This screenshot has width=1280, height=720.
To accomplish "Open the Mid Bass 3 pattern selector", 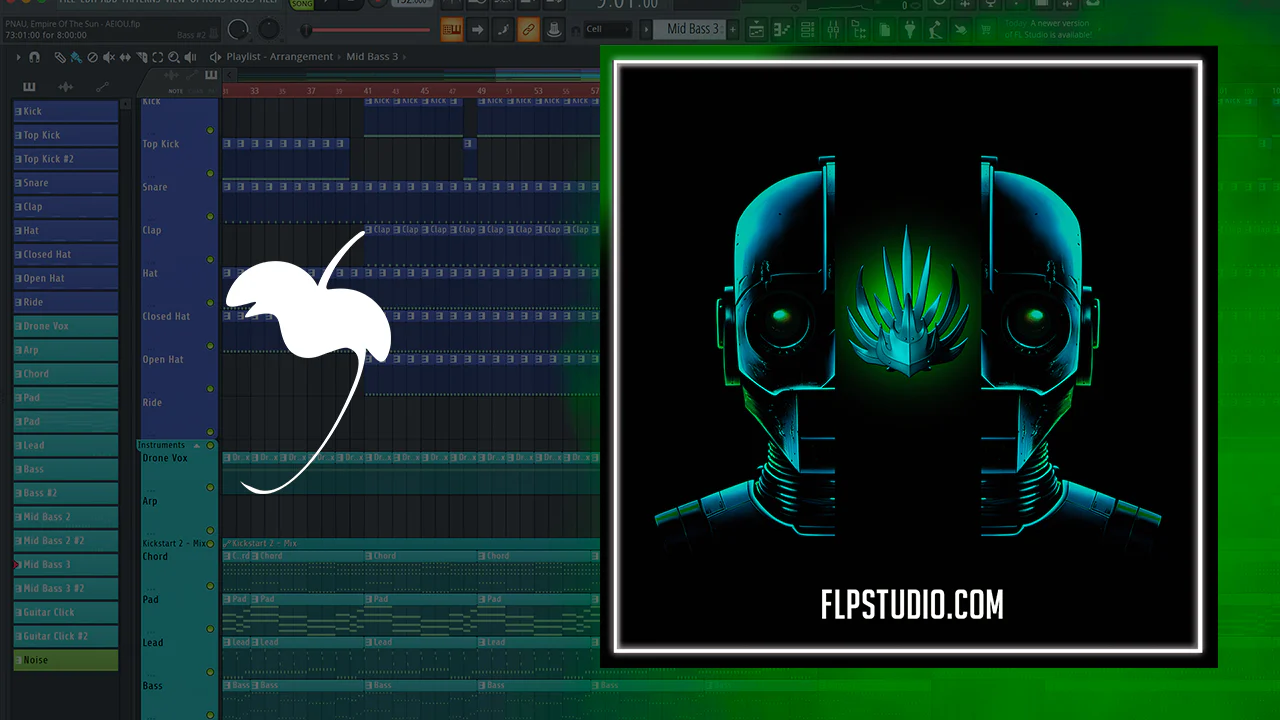I will (x=690, y=30).
